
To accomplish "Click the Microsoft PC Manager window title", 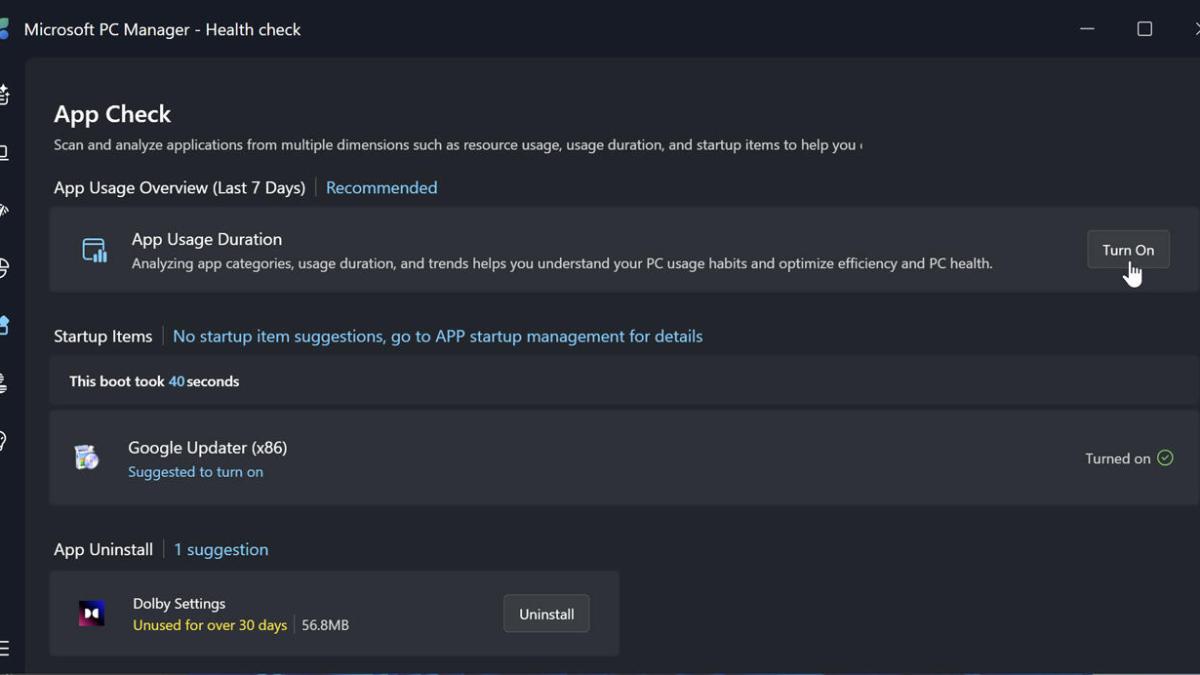I will click(162, 30).
